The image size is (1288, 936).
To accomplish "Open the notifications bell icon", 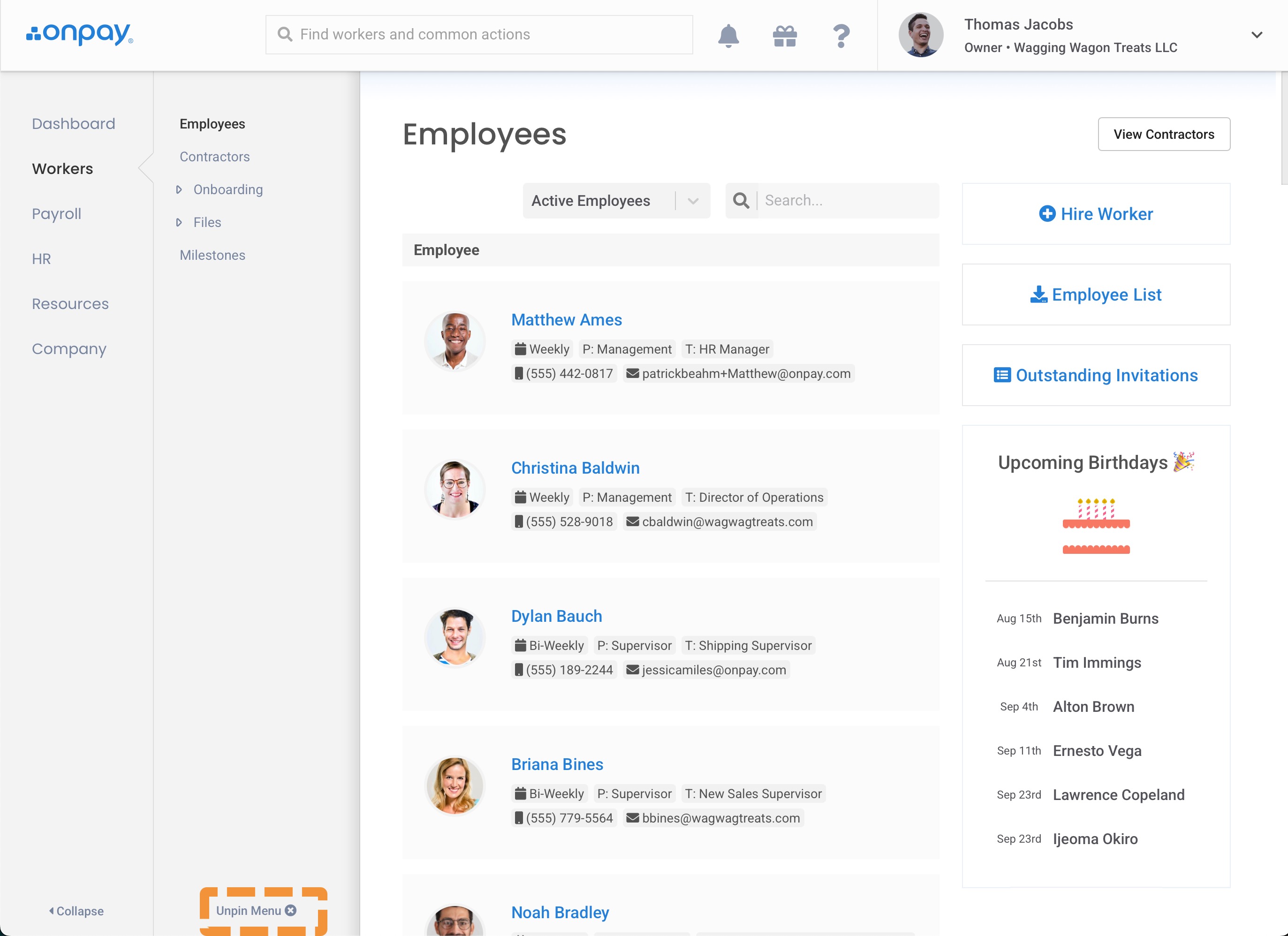I will (x=728, y=35).
